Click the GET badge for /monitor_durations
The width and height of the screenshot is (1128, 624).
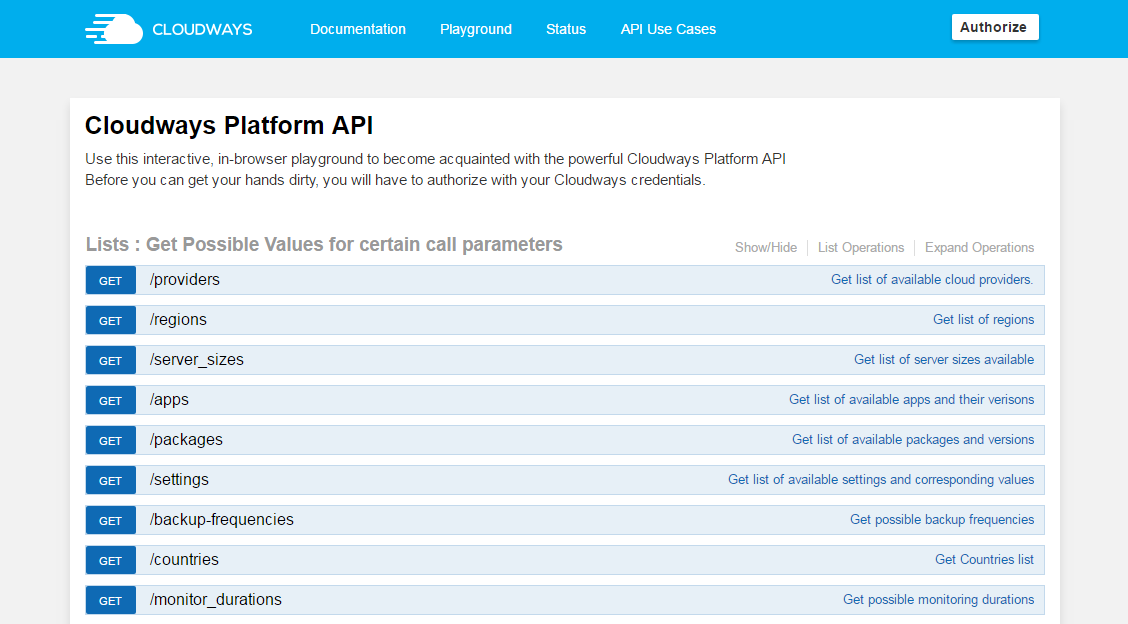111,600
